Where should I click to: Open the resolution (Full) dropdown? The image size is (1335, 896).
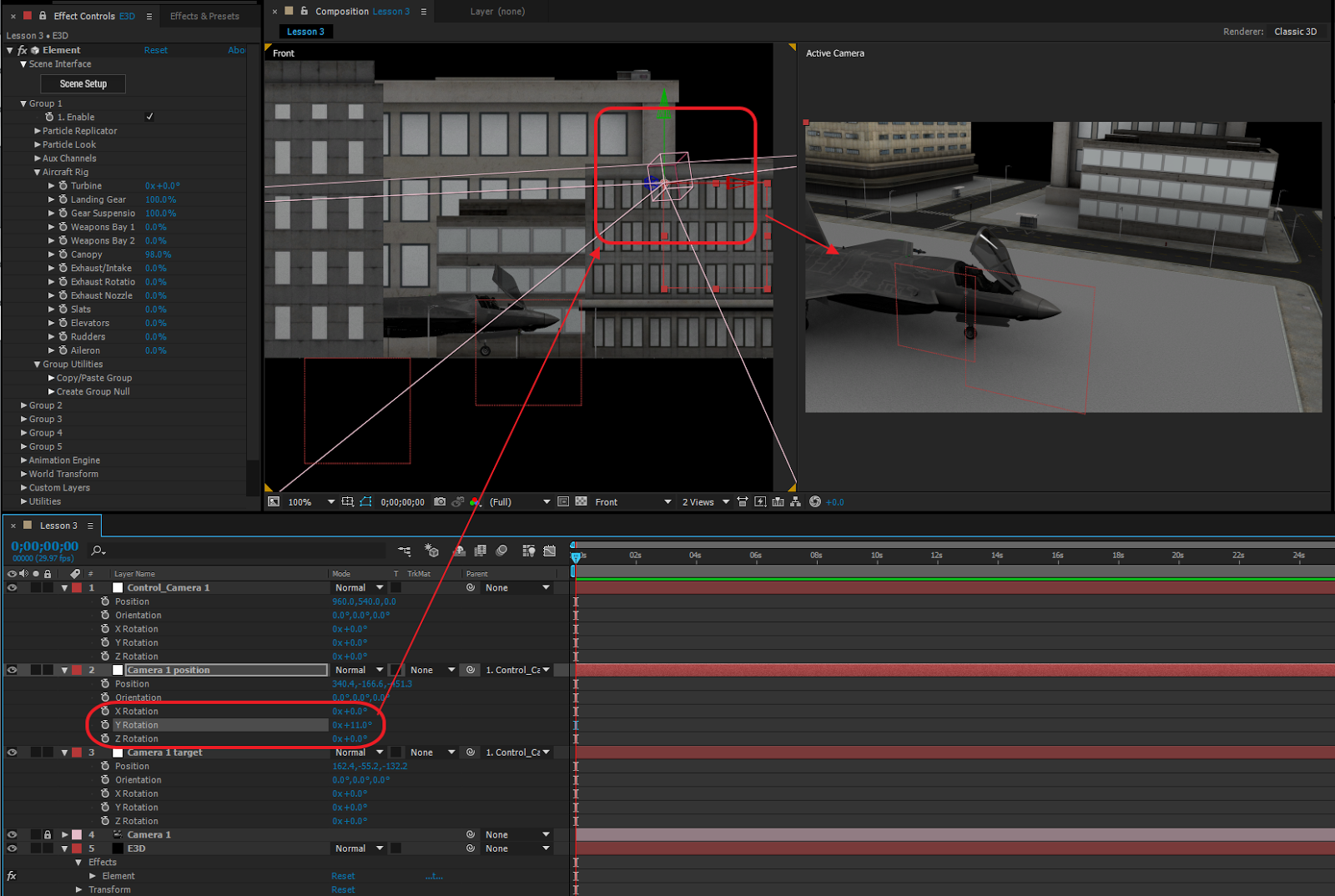click(520, 502)
